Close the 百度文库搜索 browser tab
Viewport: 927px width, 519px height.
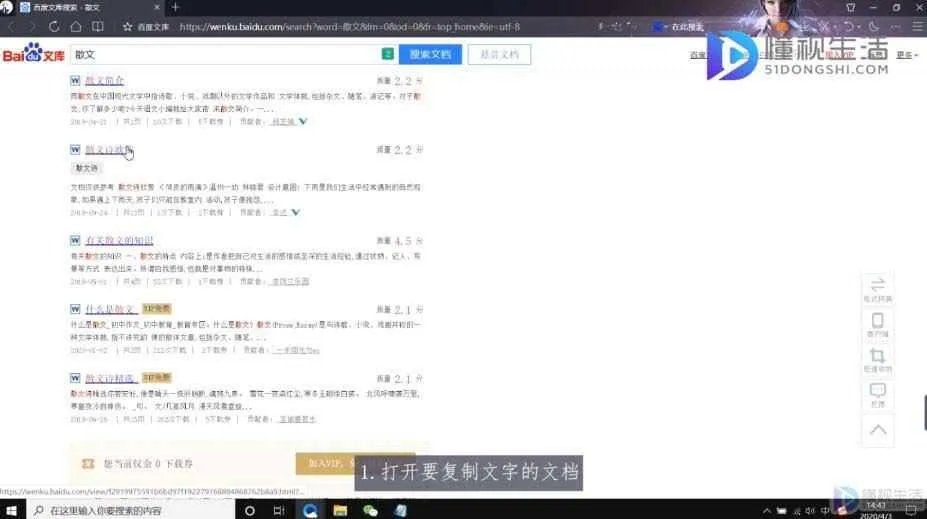coord(157,7)
